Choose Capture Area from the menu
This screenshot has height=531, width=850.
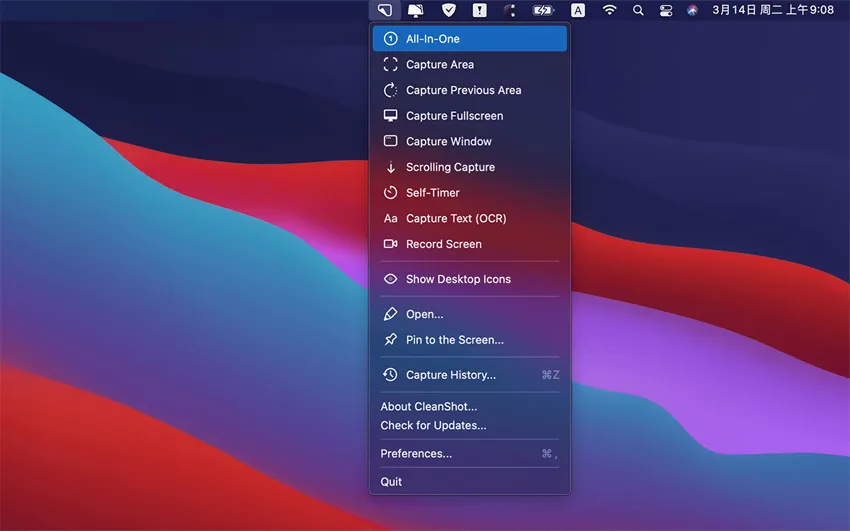pos(439,65)
